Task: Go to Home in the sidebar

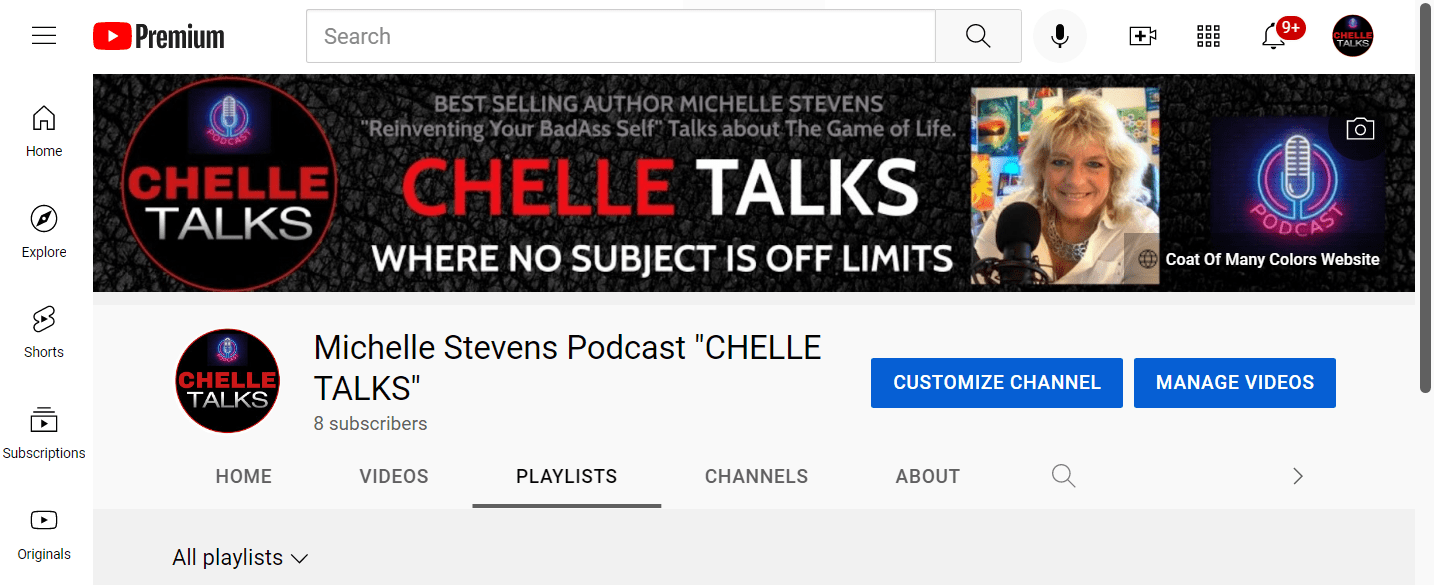Action: pyautogui.click(x=44, y=132)
